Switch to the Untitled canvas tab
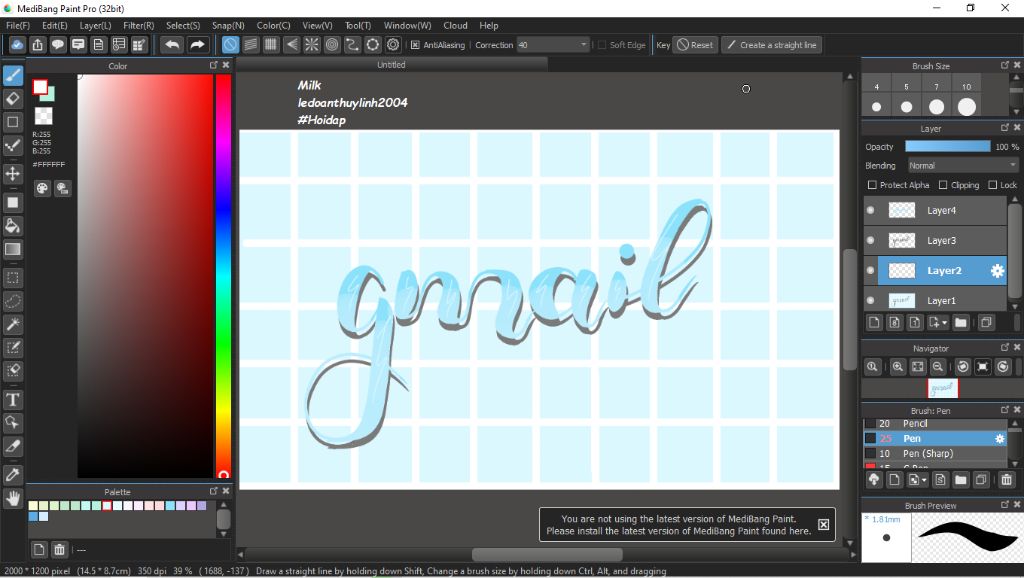 [391, 65]
